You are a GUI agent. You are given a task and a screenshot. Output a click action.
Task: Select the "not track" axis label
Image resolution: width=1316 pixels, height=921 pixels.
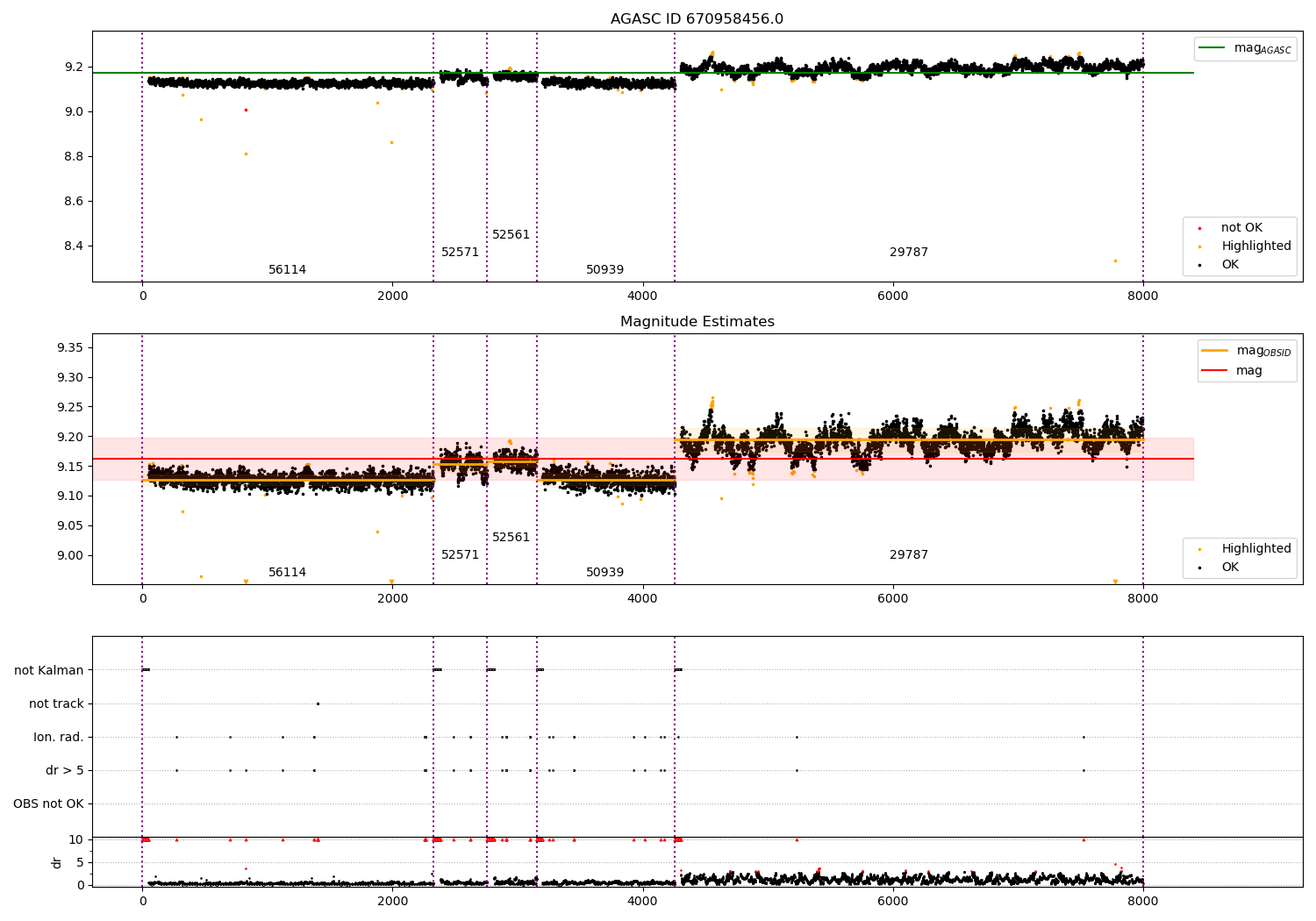pyautogui.click(x=56, y=704)
